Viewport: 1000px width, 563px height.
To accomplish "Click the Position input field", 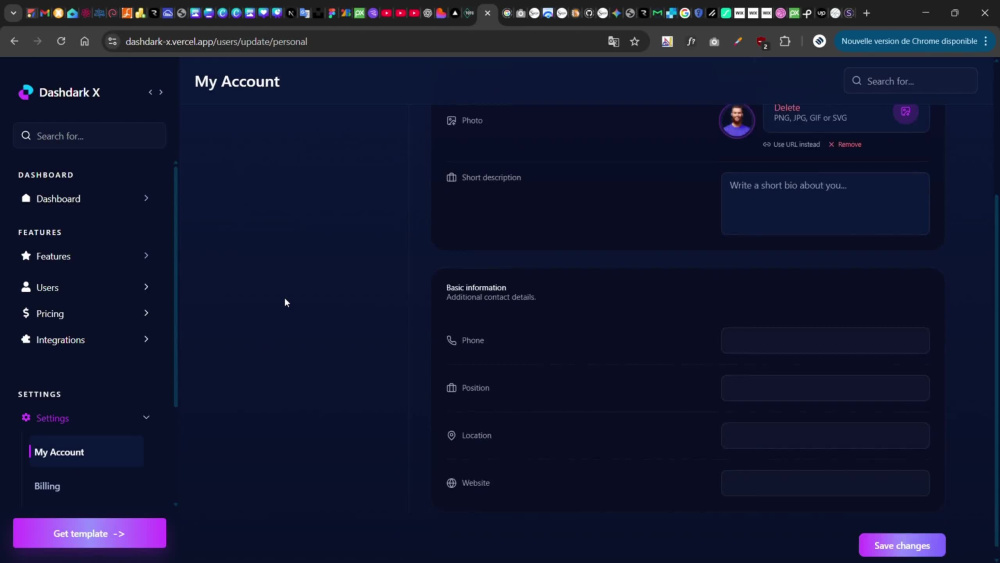I will tap(825, 388).
